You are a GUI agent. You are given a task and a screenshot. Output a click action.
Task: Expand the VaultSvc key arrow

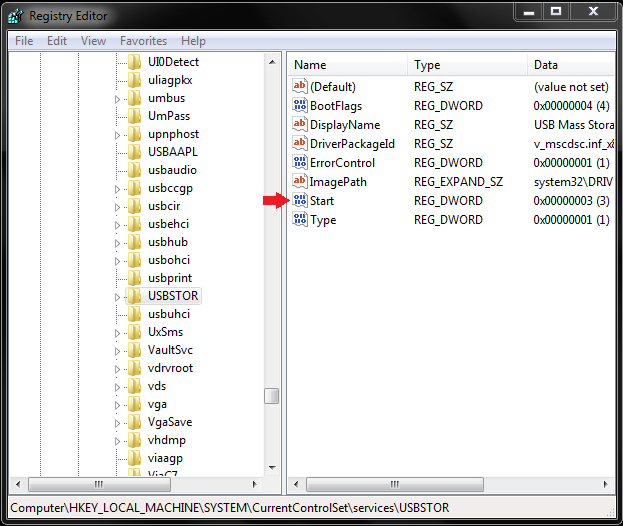click(x=117, y=351)
